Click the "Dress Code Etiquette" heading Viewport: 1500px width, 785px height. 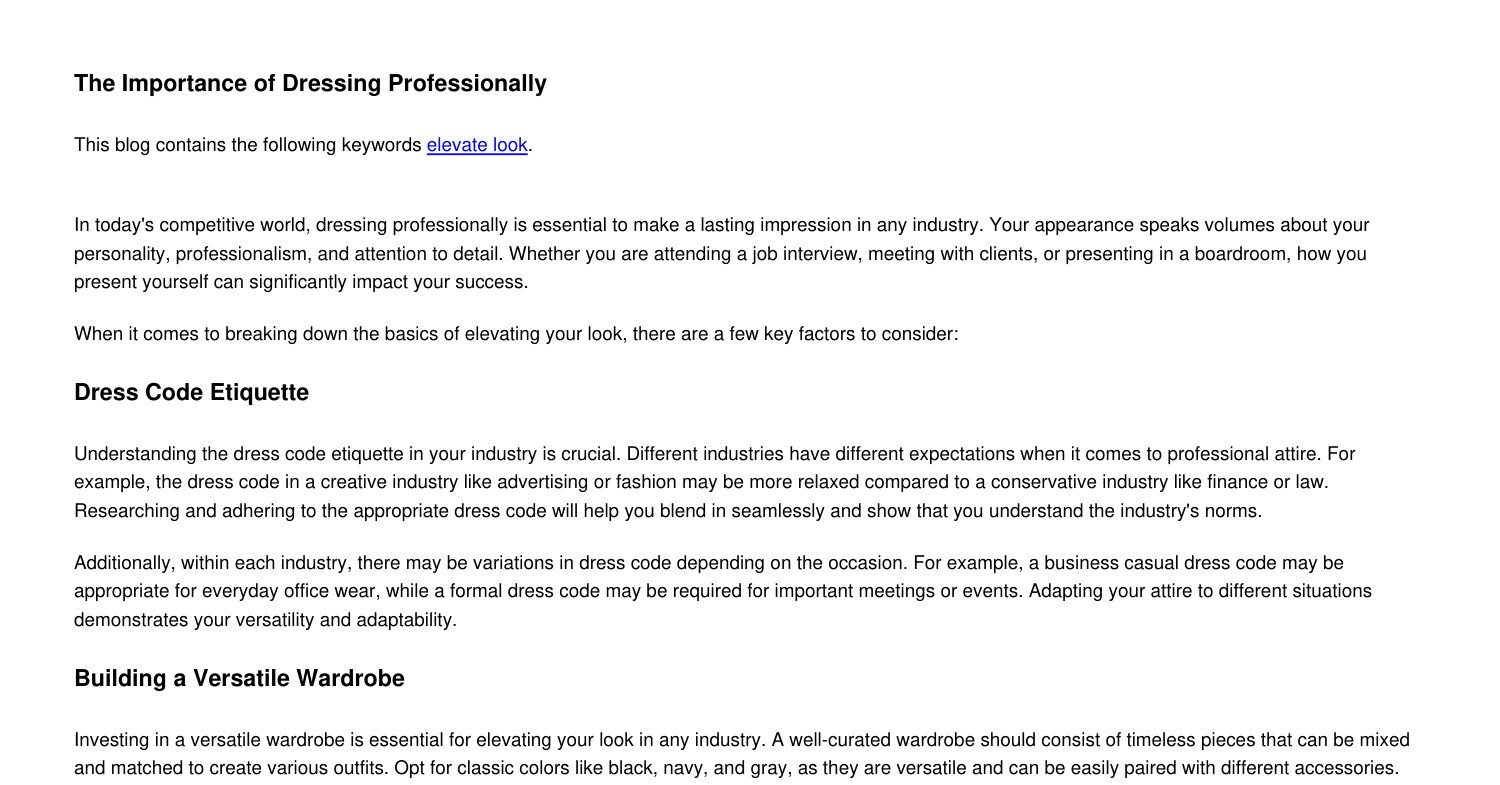coord(191,392)
